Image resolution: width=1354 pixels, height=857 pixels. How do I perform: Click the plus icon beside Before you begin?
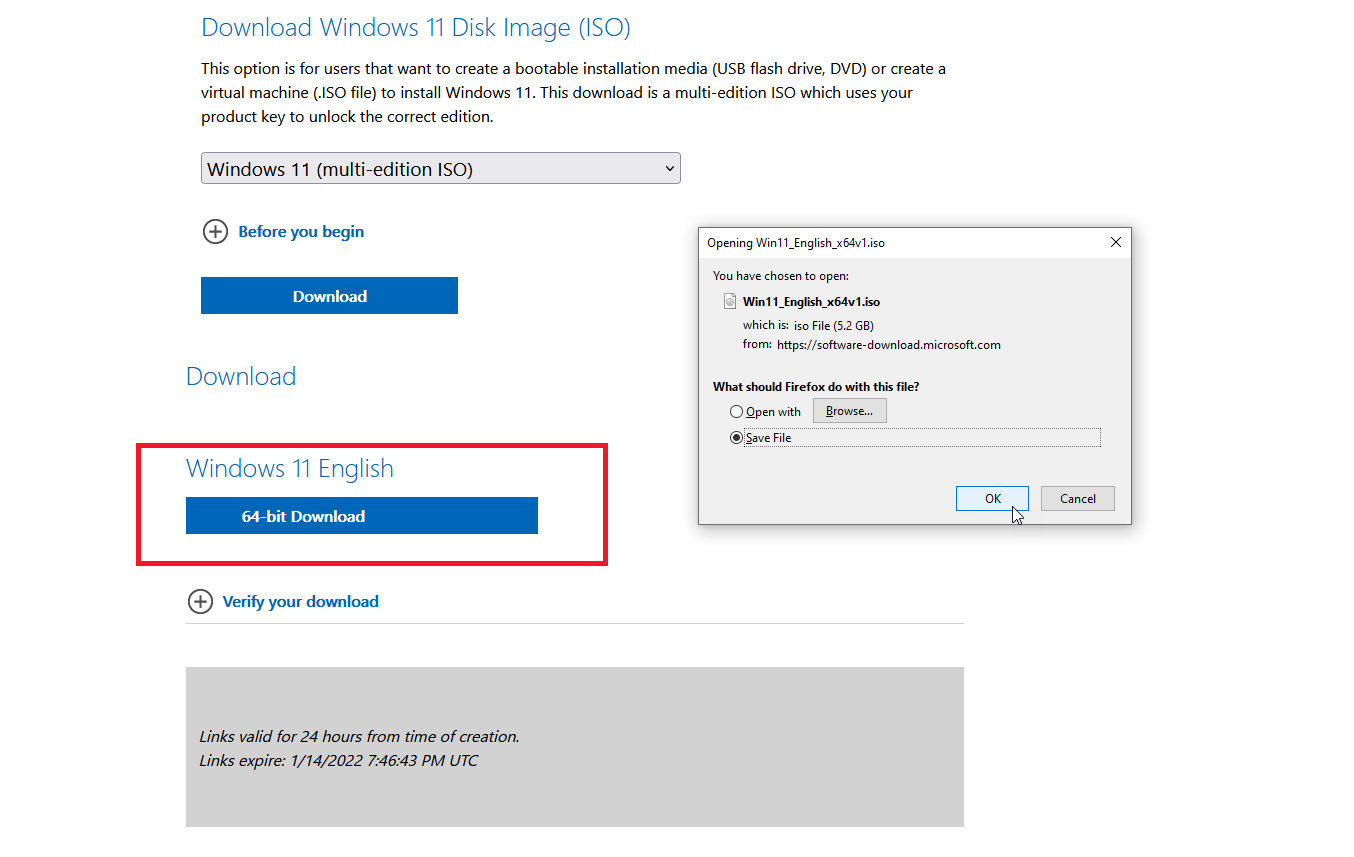pyautogui.click(x=215, y=231)
